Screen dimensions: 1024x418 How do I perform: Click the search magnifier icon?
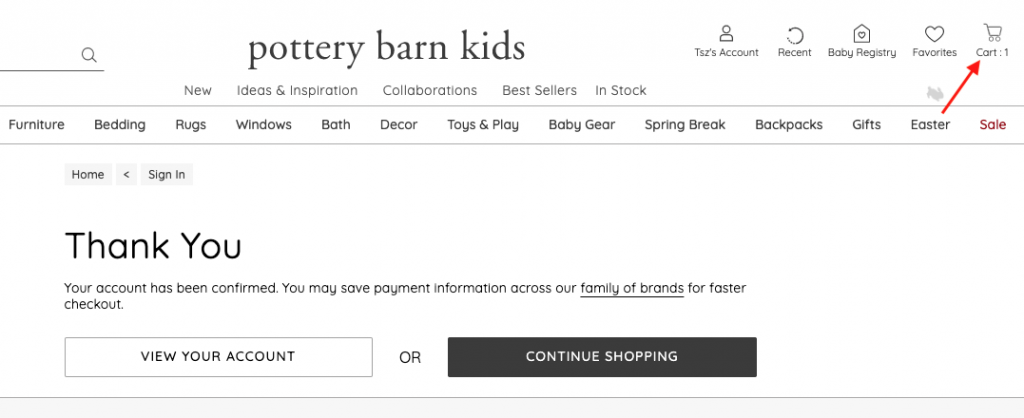pyautogui.click(x=89, y=55)
